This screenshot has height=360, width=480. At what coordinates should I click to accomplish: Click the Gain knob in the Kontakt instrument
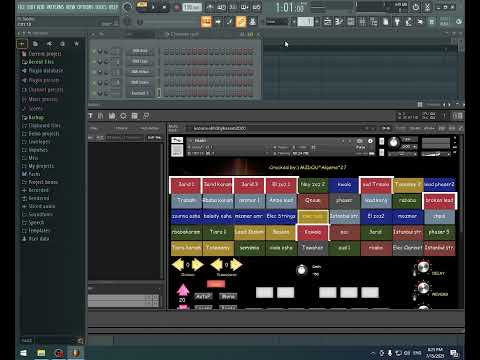pyautogui.click(x=301, y=270)
